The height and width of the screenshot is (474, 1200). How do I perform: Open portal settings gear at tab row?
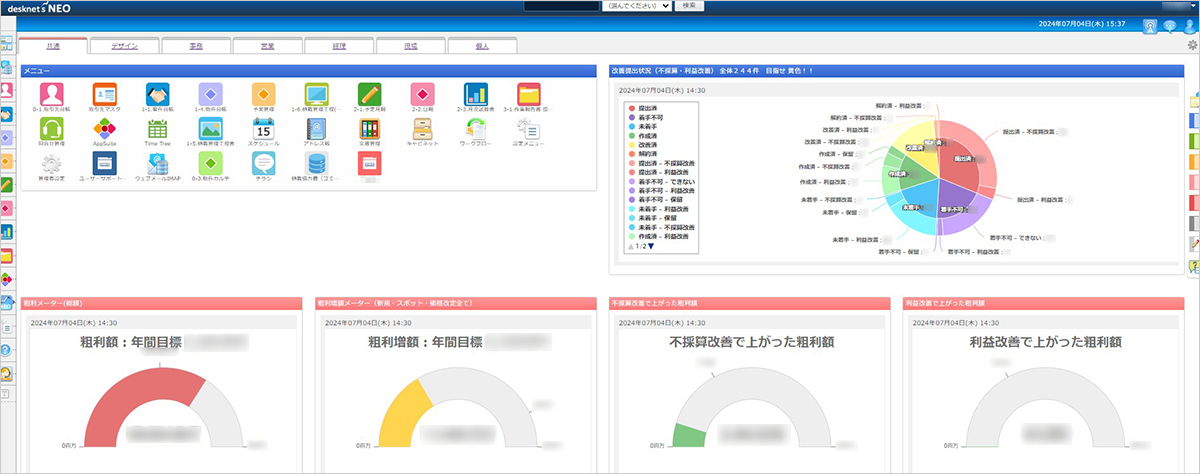[x=1191, y=45]
